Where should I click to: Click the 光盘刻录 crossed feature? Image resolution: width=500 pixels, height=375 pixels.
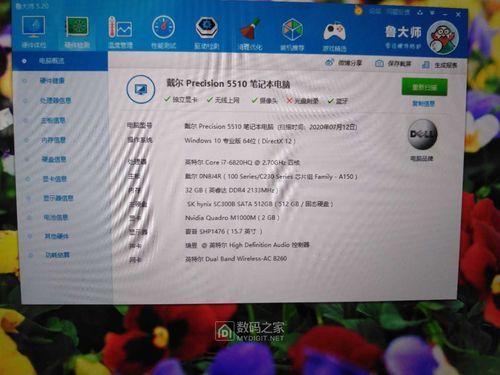pyautogui.click(x=302, y=101)
